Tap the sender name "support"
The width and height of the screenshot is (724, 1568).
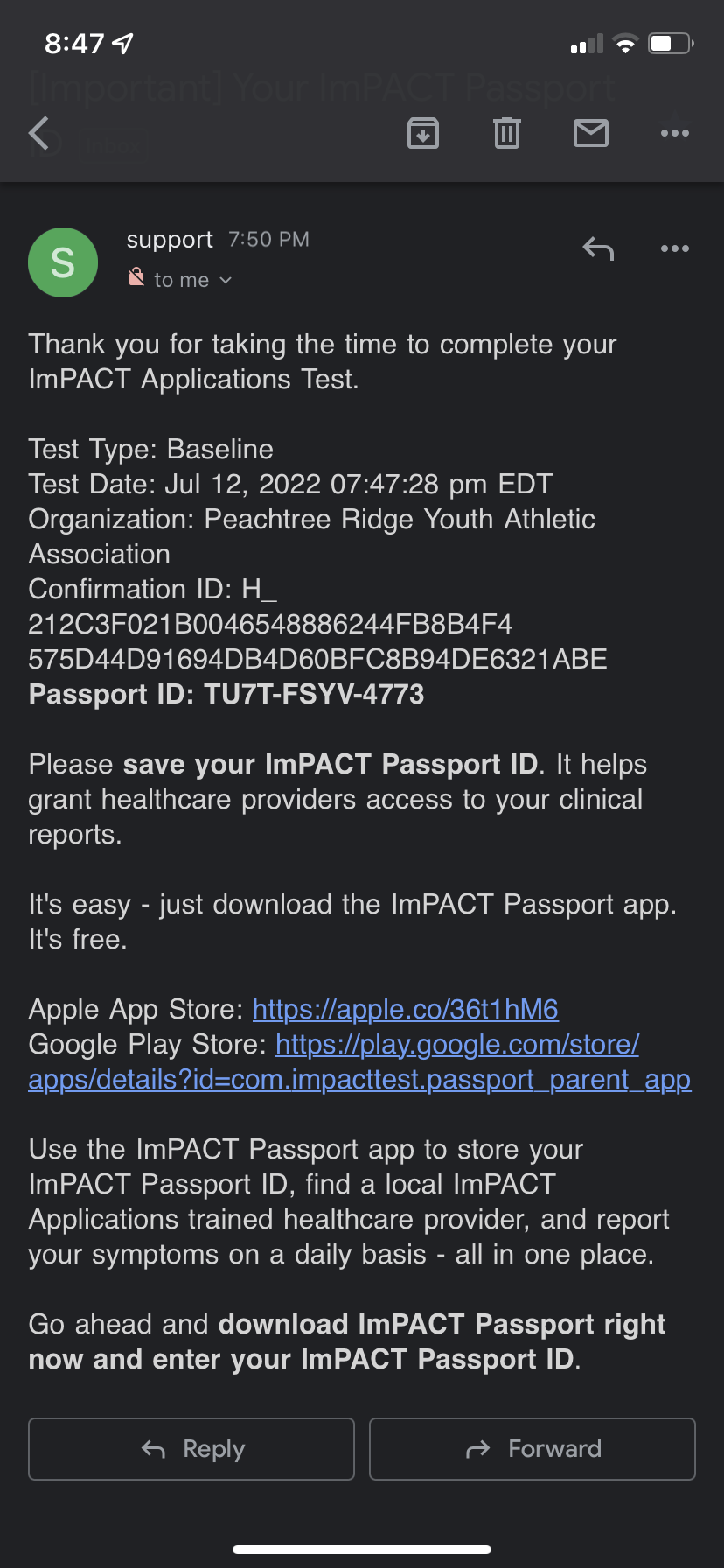170,240
